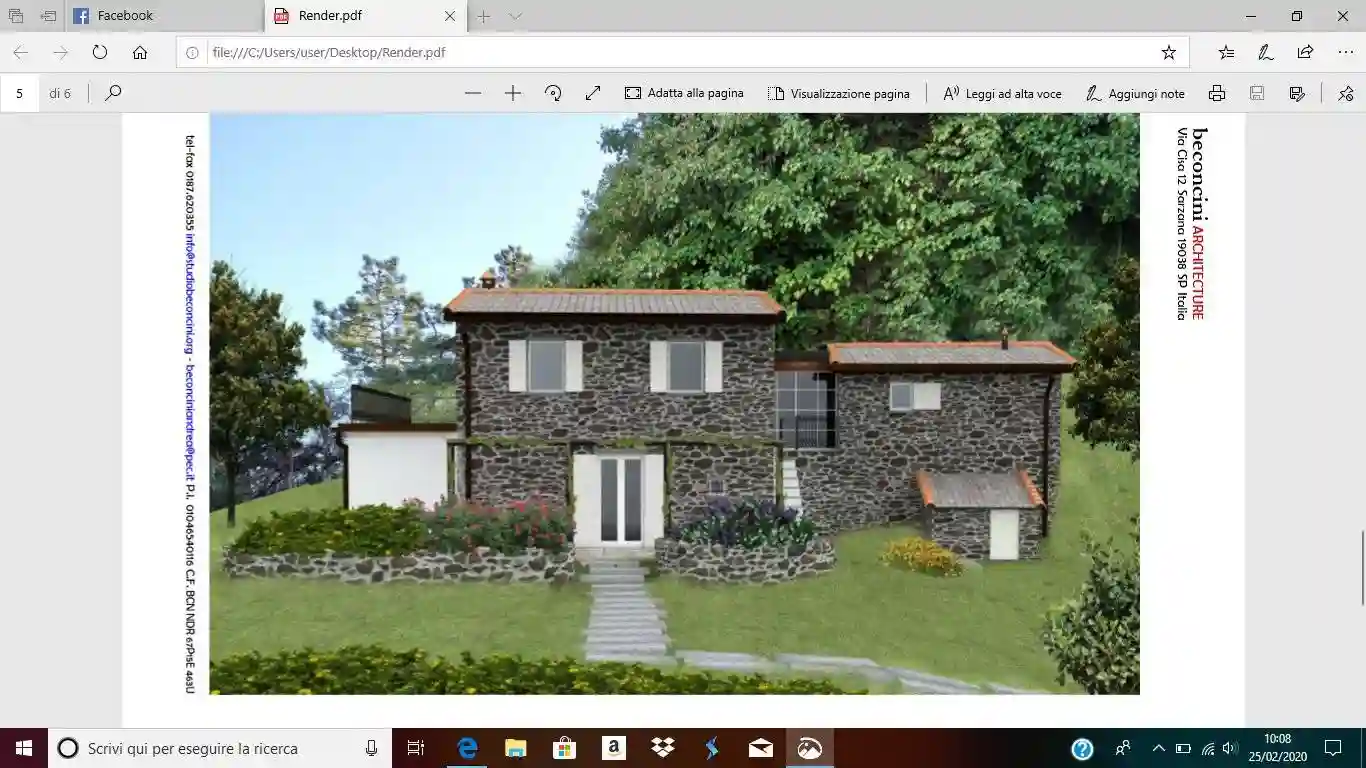Image resolution: width=1366 pixels, height=768 pixels.
Task: Click 'Aggiungi note' to annotate
Action: [1135, 93]
